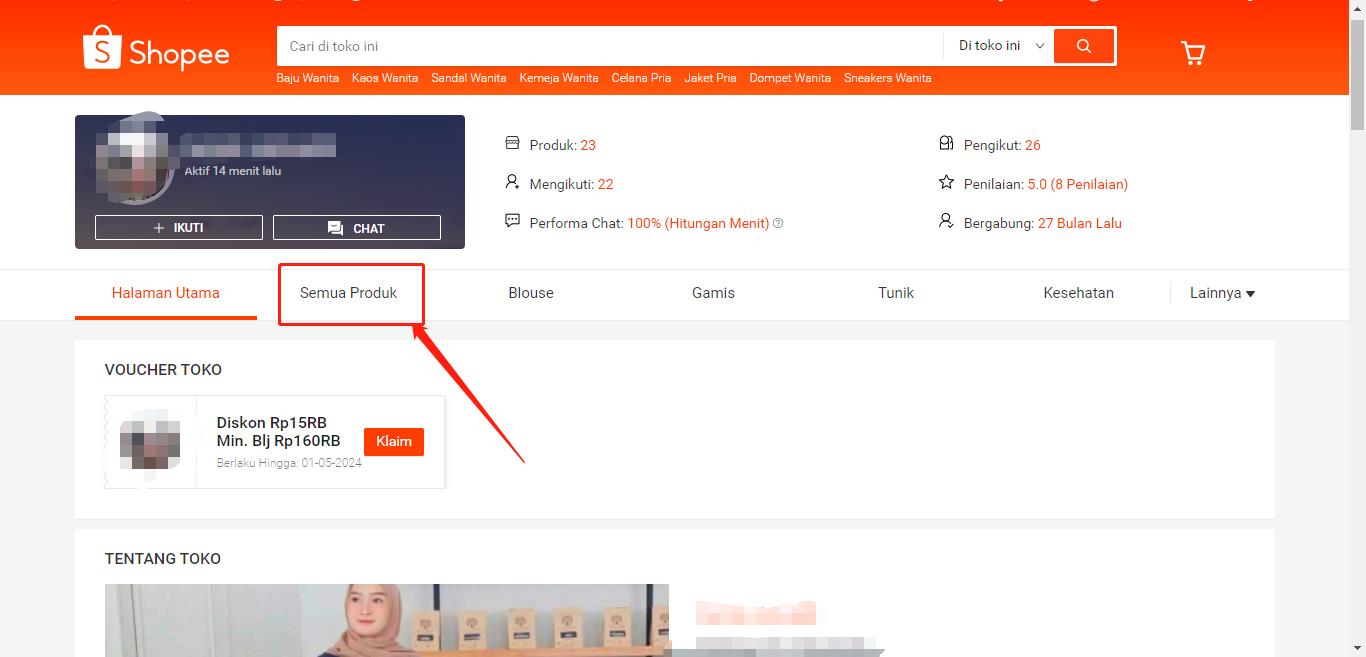Click the help icon next to Performa Chat
The width and height of the screenshot is (1366, 657).
tap(778, 223)
